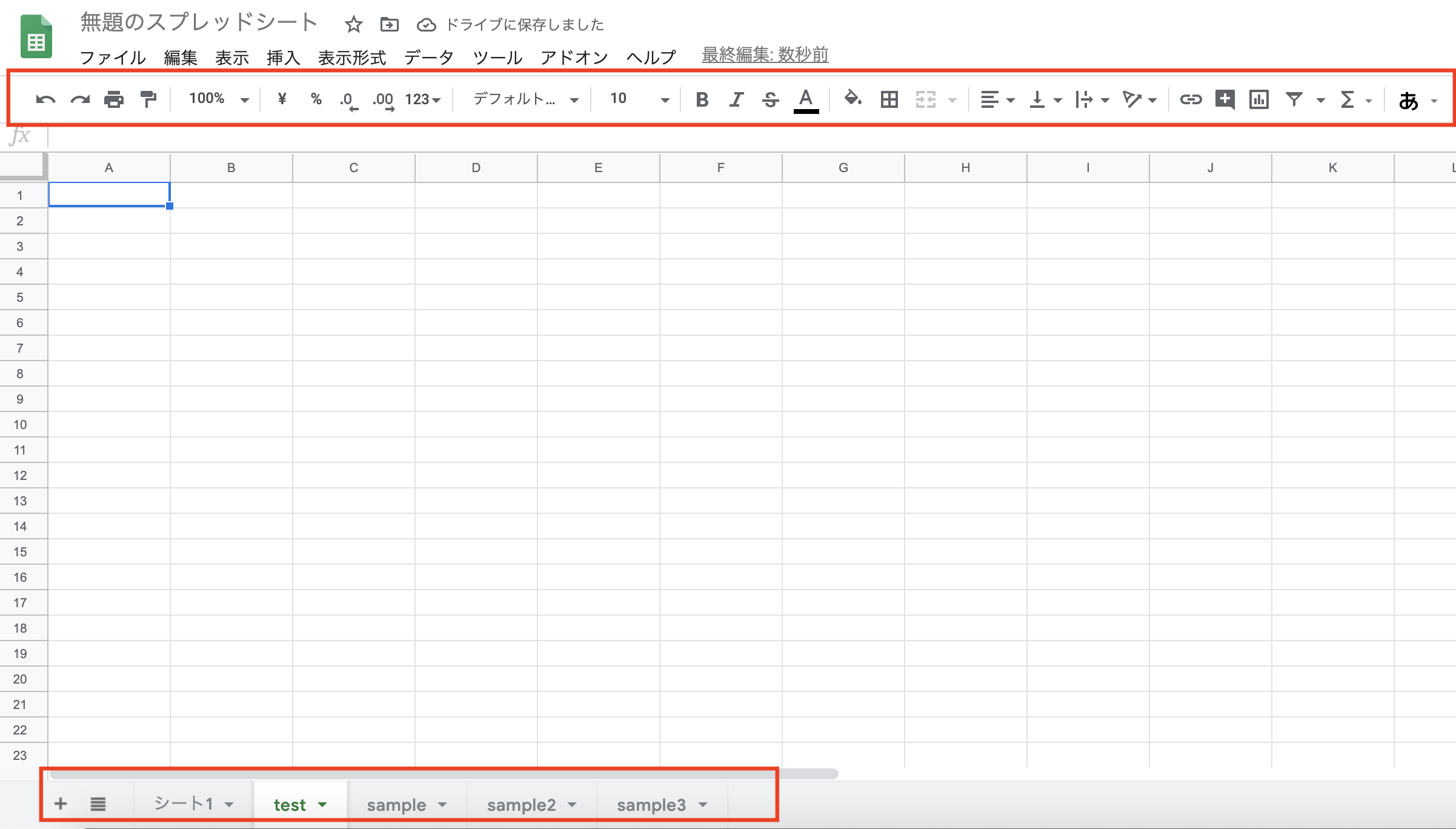Insert a comment with plus bubble icon
Screen dimensions: 1456x829
(x=1225, y=99)
